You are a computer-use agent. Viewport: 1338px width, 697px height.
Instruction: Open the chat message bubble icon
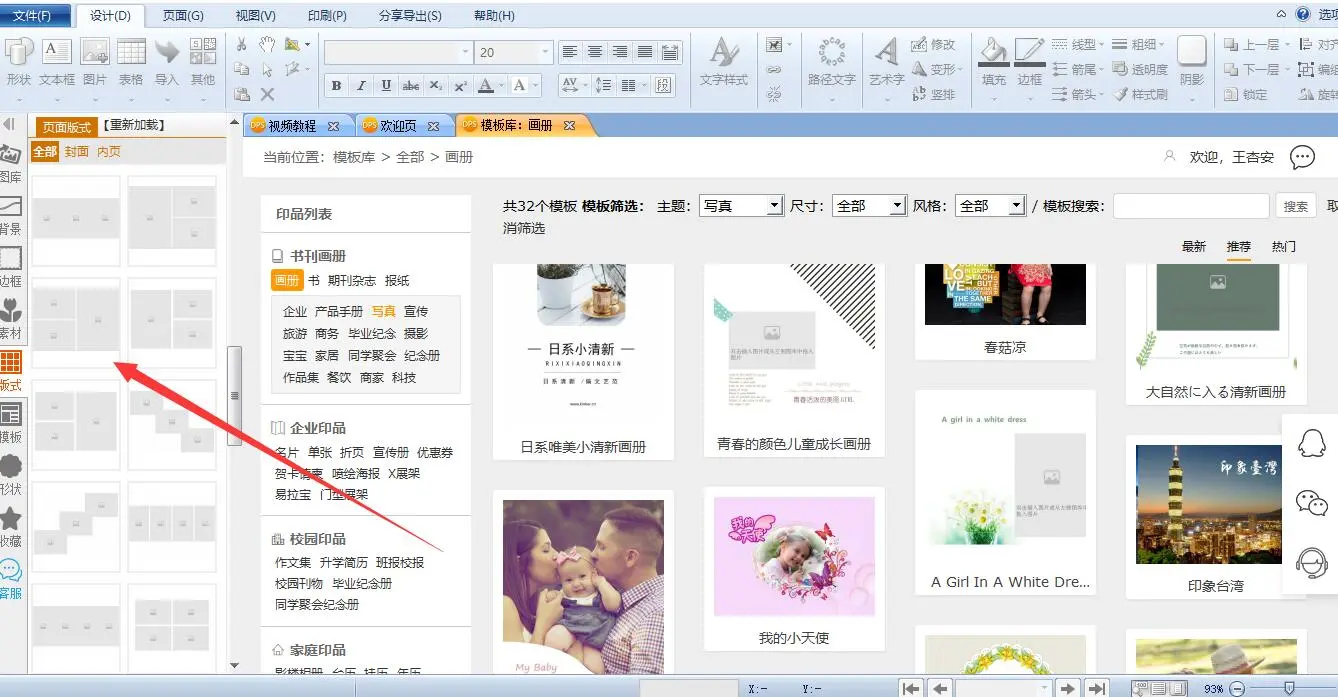(1302, 157)
